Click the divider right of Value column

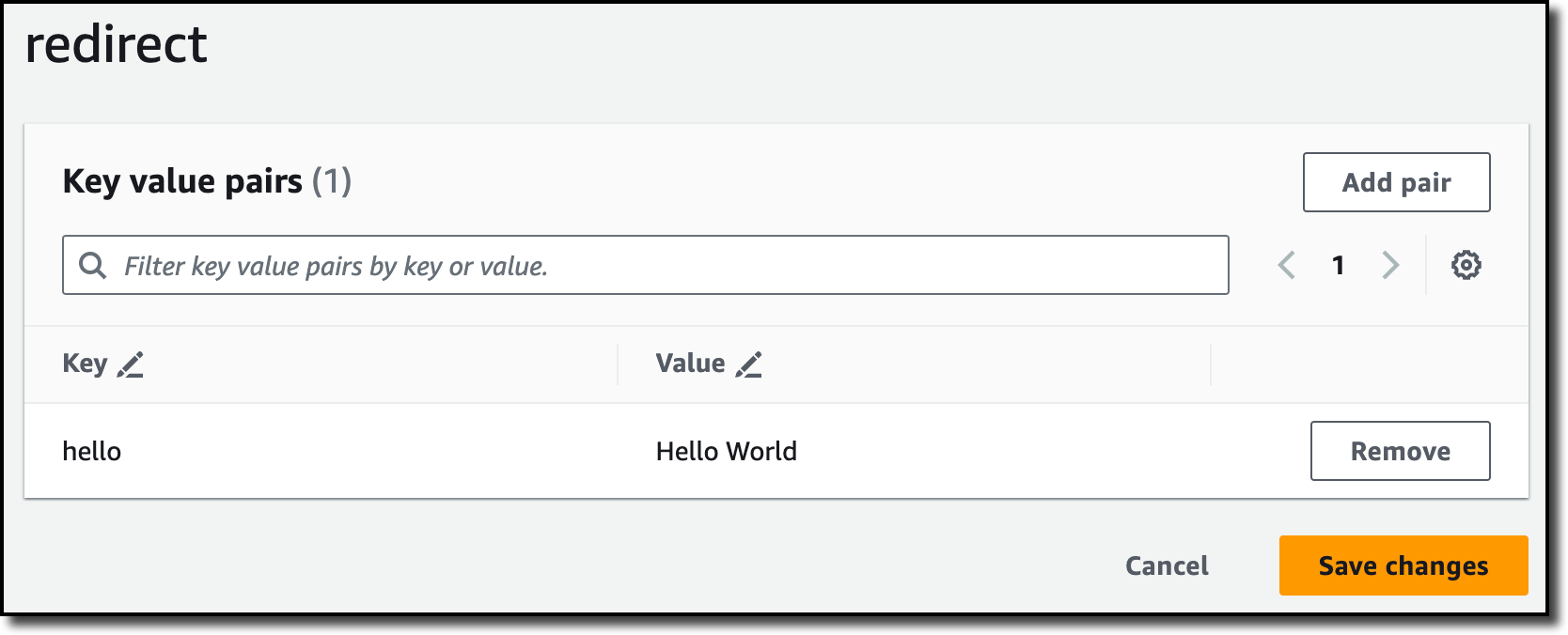click(x=1211, y=364)
